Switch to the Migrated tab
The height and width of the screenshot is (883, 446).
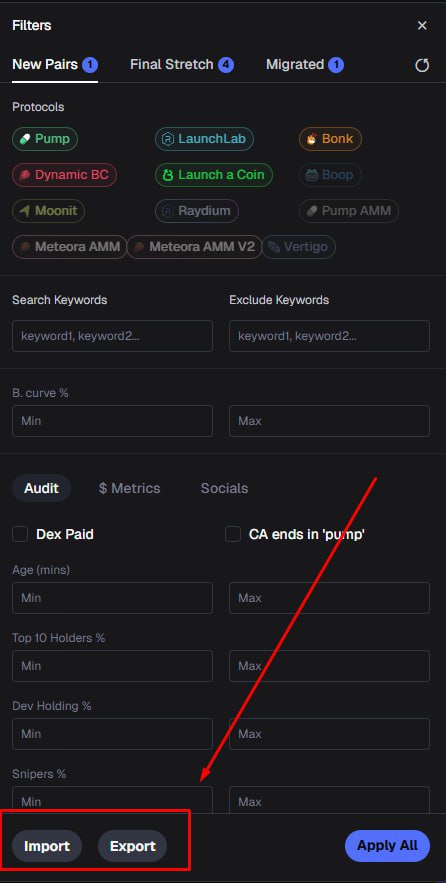coord(305,65)
